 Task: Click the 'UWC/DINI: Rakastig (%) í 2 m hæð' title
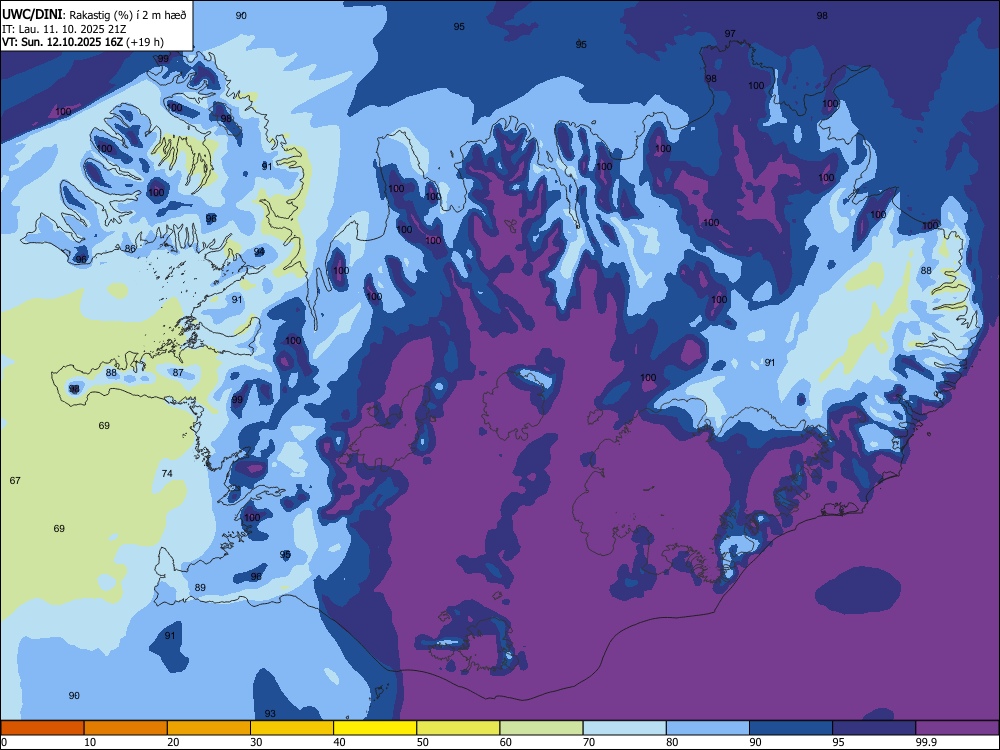point(94,15)
